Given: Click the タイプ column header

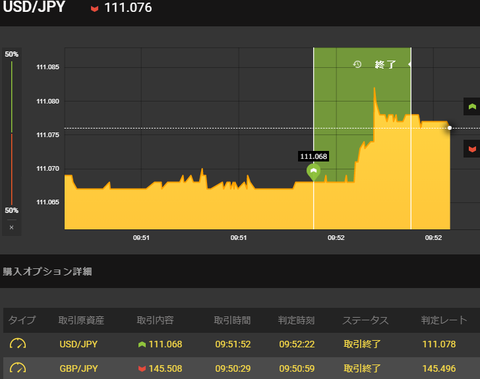Looking at the screenshot, I should click(x=22, y=320).
